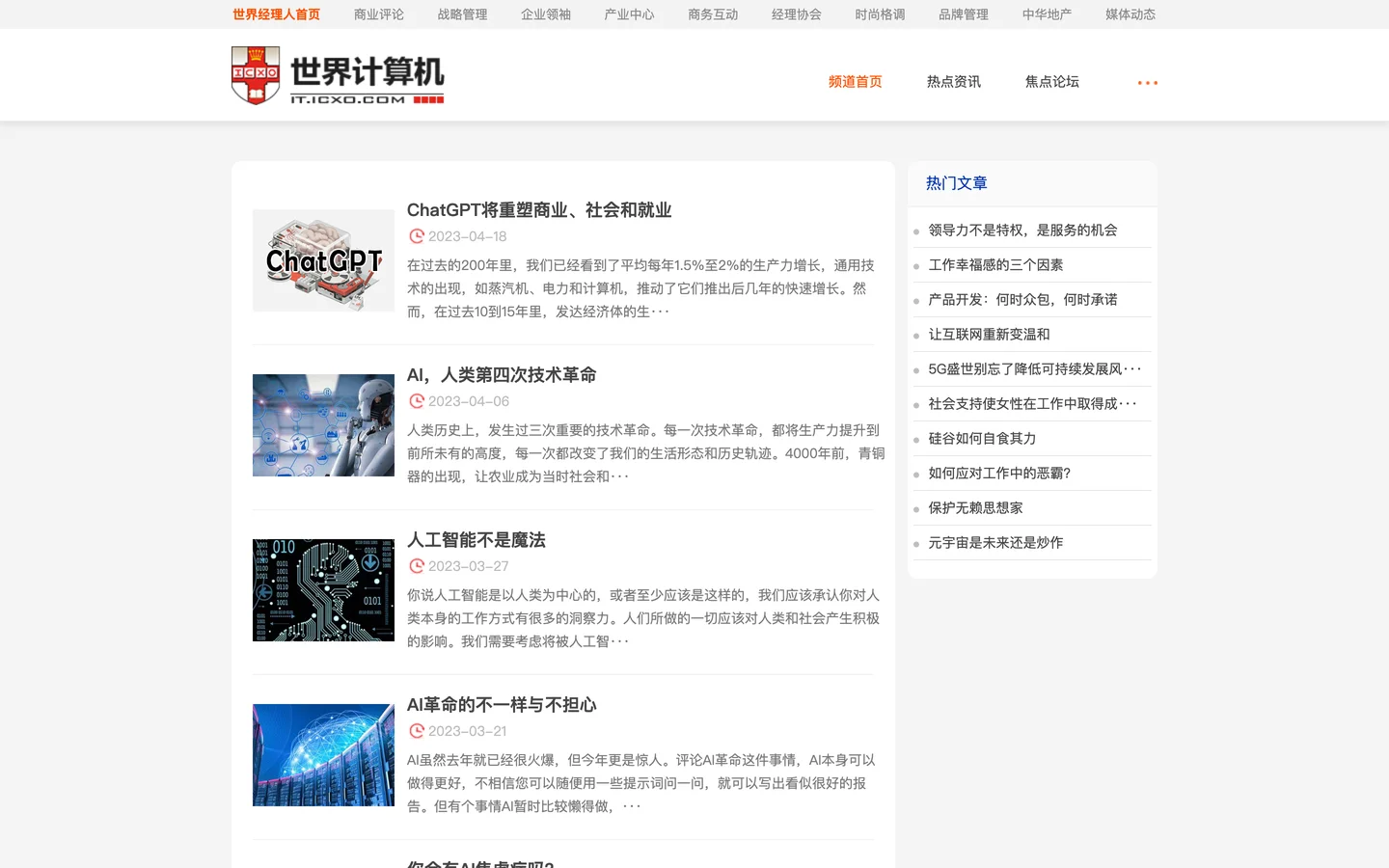
Task: Click the date text 2023-03-21
Action: tap(467, 731)
